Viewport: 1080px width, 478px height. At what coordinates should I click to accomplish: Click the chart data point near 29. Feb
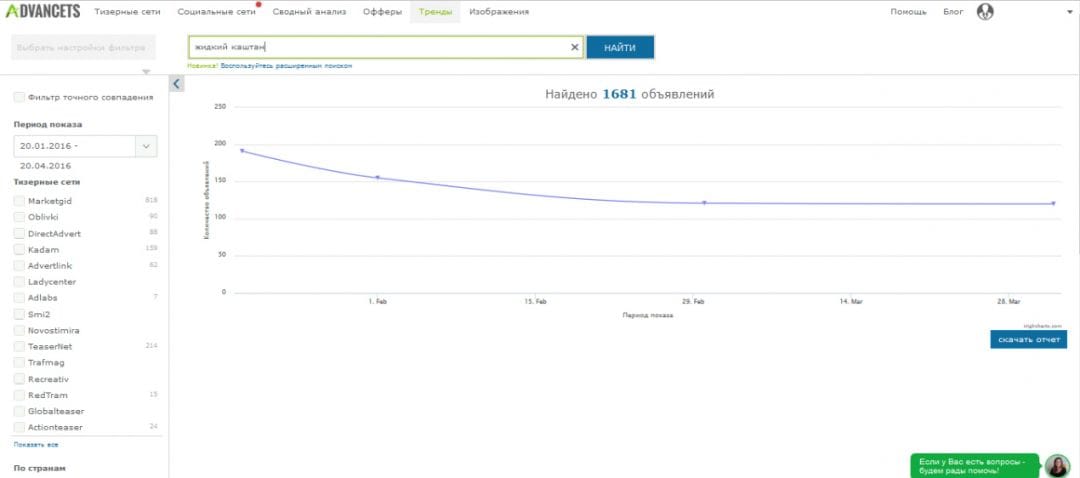(704, 202)
